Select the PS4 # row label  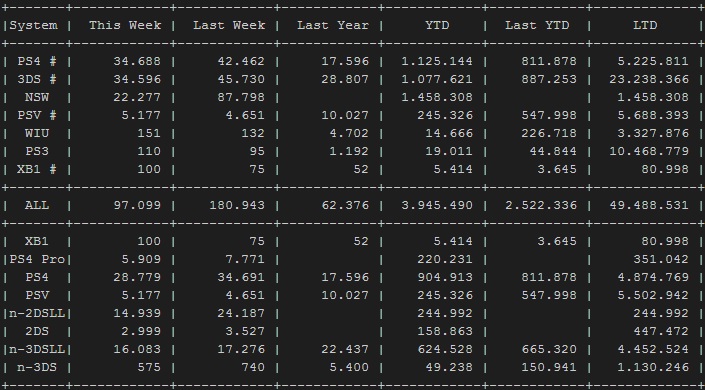[37, 61]
